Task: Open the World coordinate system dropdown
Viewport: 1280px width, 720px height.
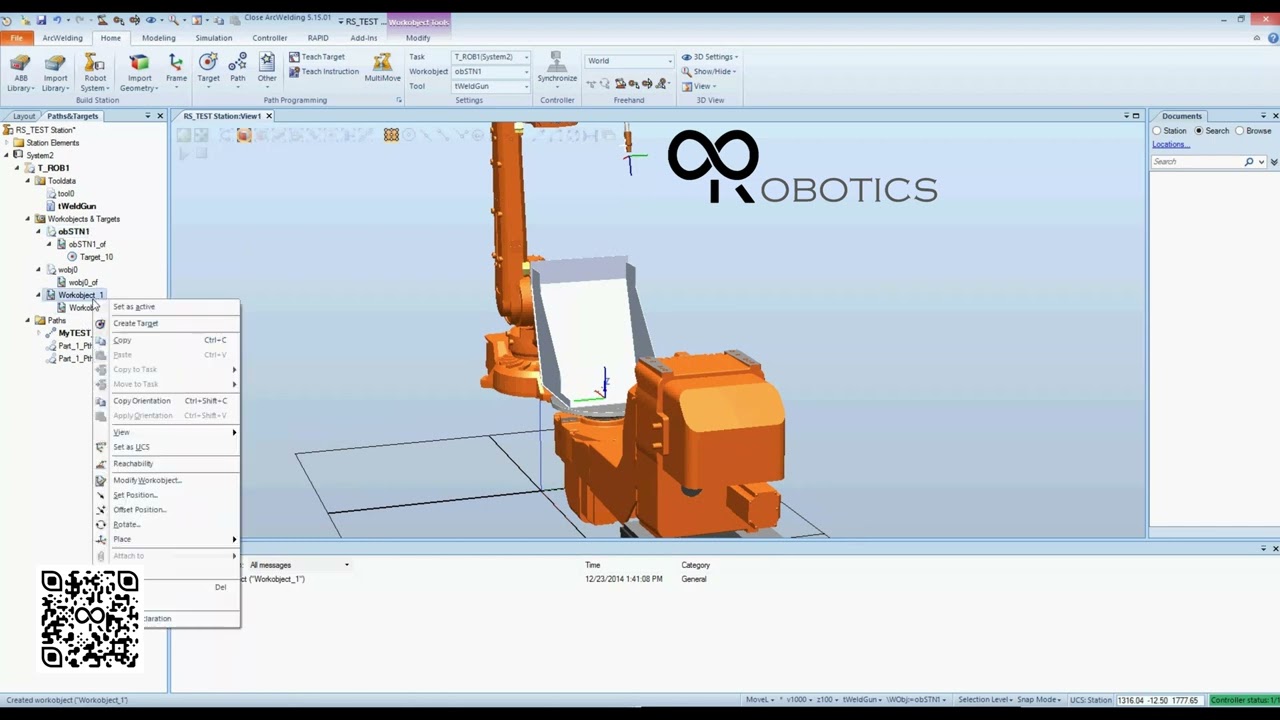Action: click(x=629, y=61)
